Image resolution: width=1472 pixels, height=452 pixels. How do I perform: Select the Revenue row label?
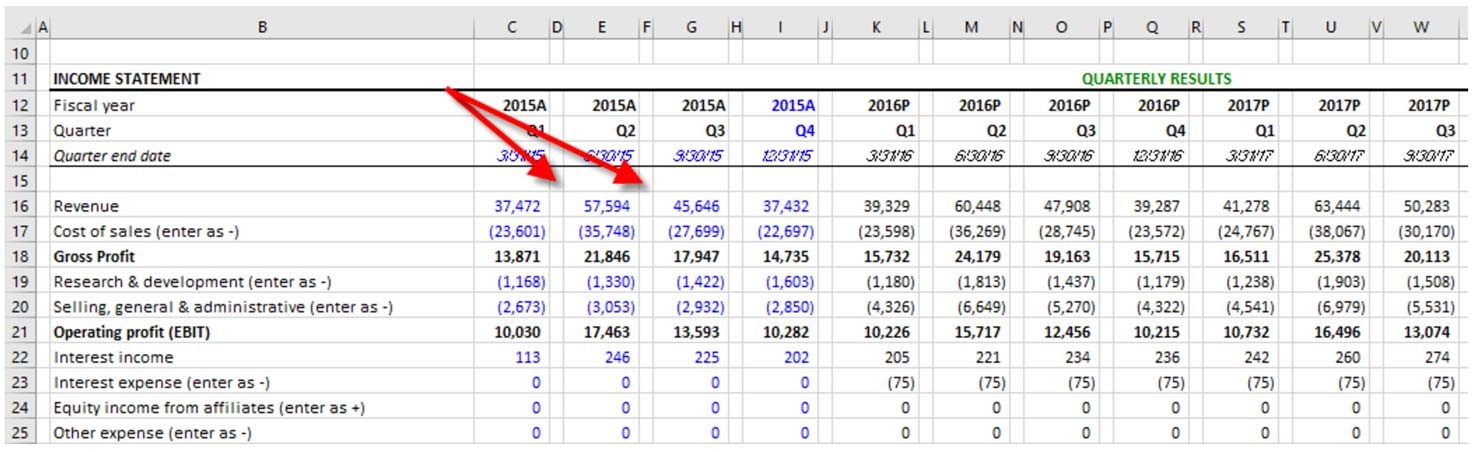pos(86,206)
